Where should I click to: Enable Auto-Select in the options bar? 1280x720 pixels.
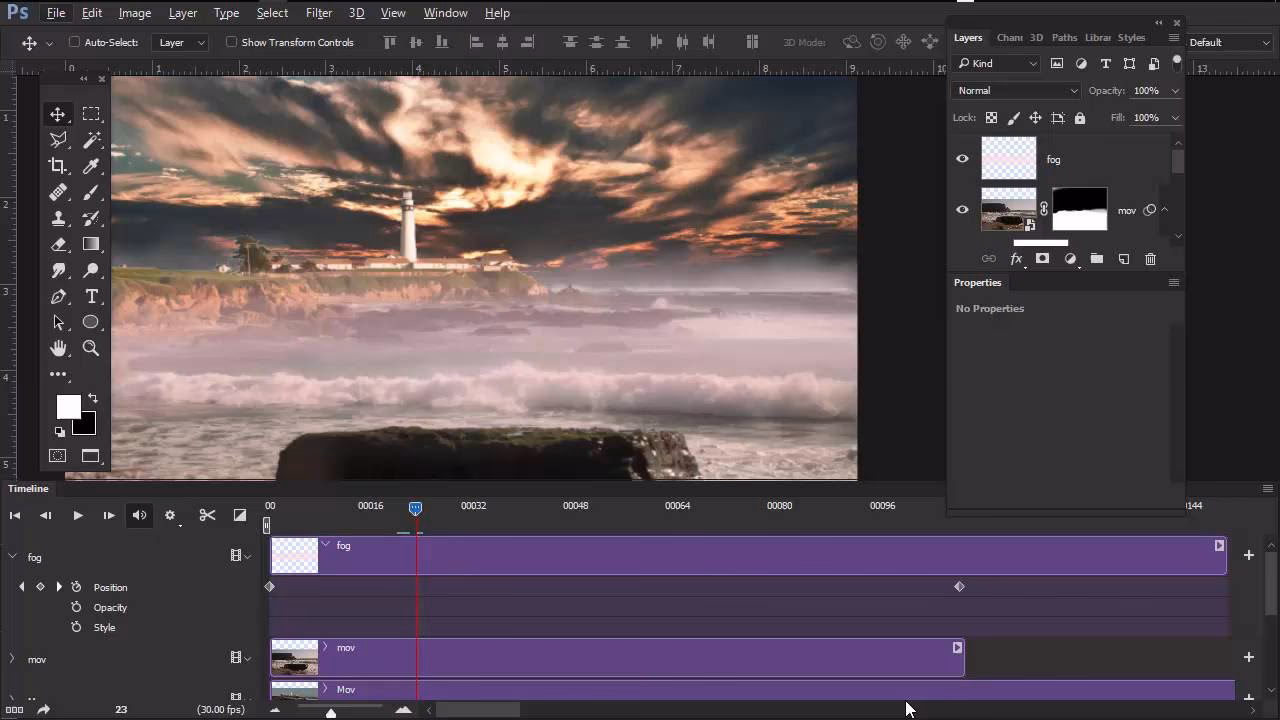tap(75, 42)
